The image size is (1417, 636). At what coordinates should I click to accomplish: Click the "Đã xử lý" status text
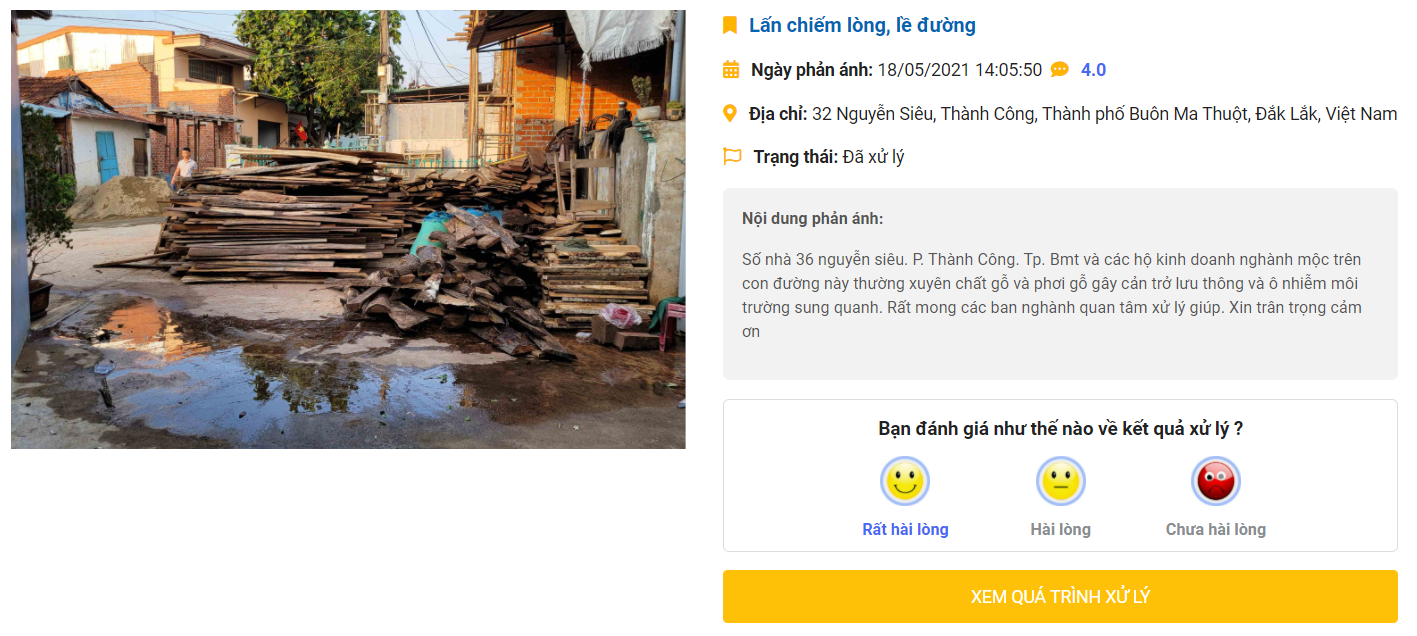(873, 157)
